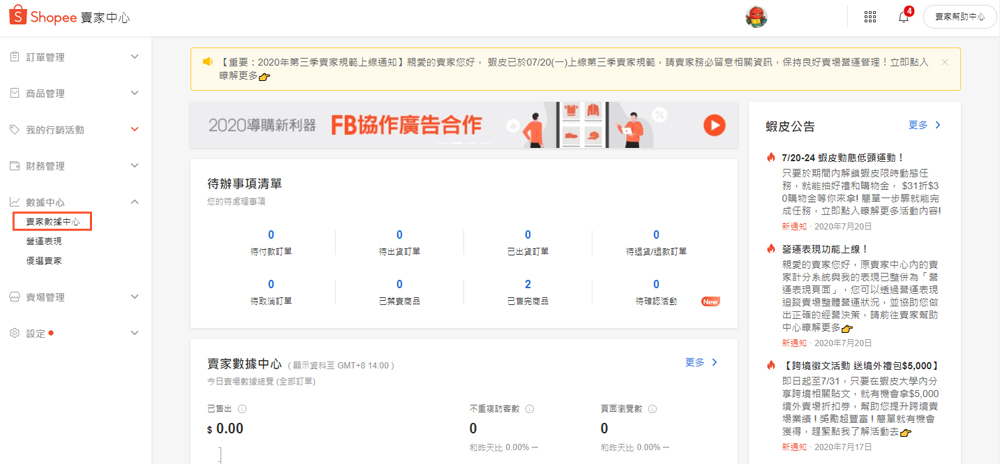Viewport: 1000px width, 470px height.
Task: Click the play button on the FB banner
Action: point(713,125)
